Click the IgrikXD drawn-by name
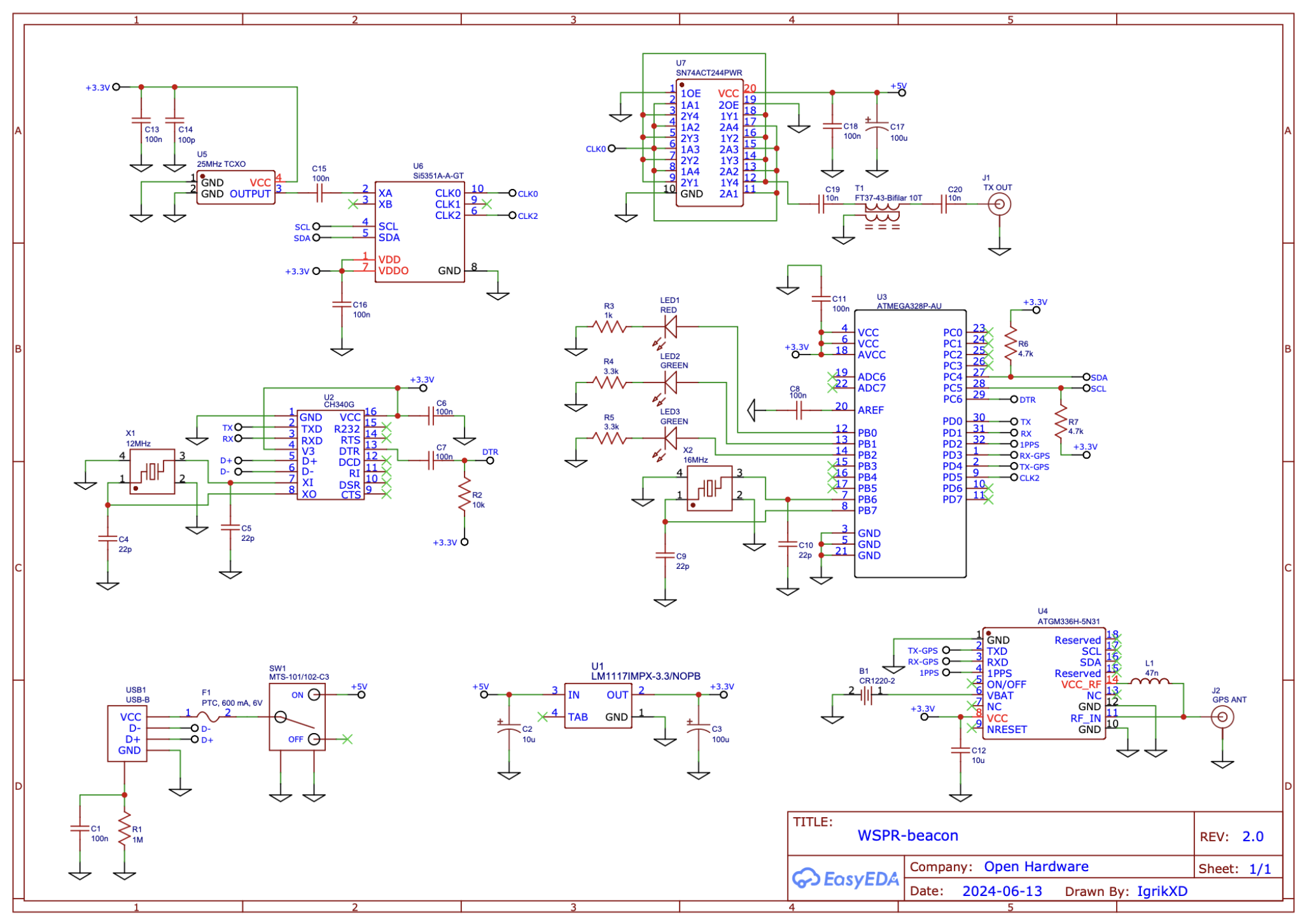 (x=1162, y=891)
